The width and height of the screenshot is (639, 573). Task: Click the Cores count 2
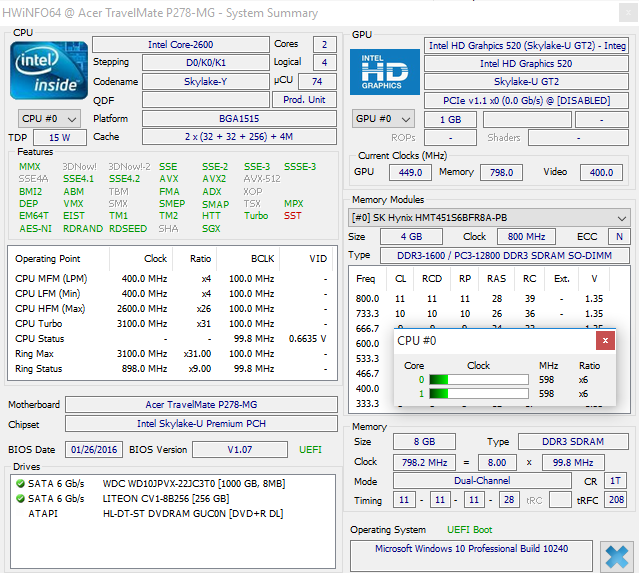pyautogui.click(x=324, y=44)
